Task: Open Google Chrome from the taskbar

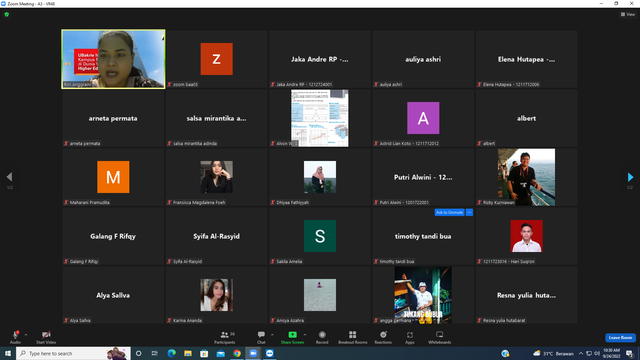Action: pos(237,353)
